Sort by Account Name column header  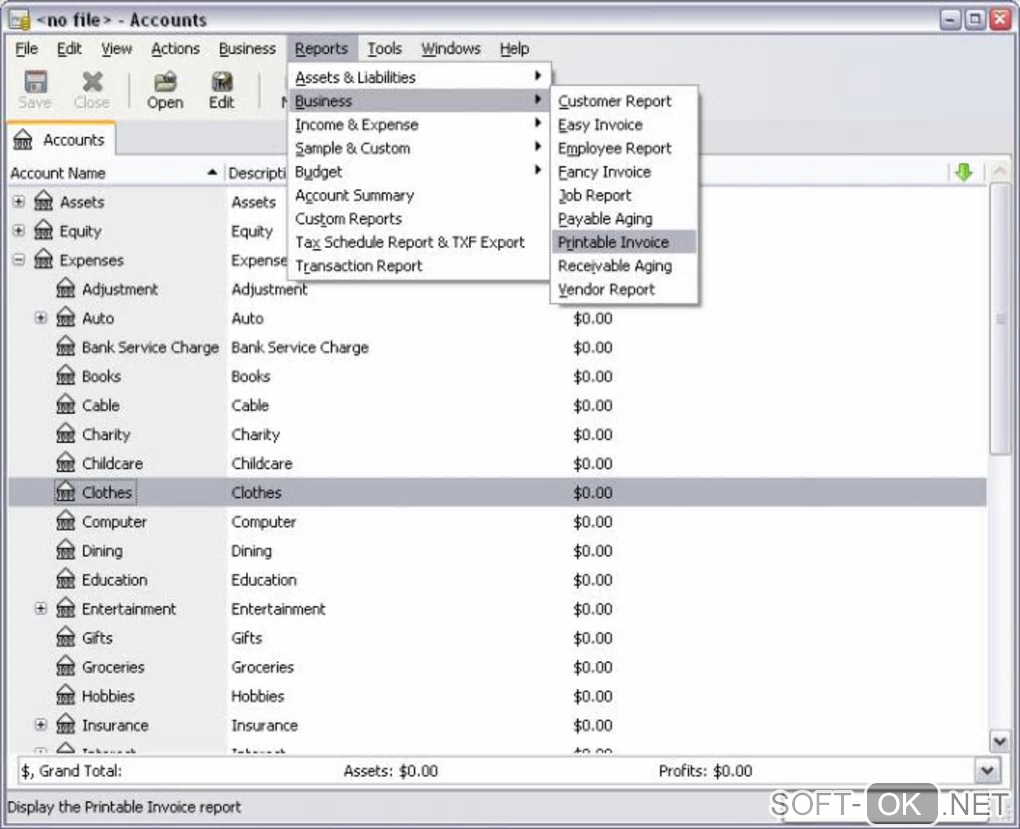pyautogui.click(x=114, y=173)
